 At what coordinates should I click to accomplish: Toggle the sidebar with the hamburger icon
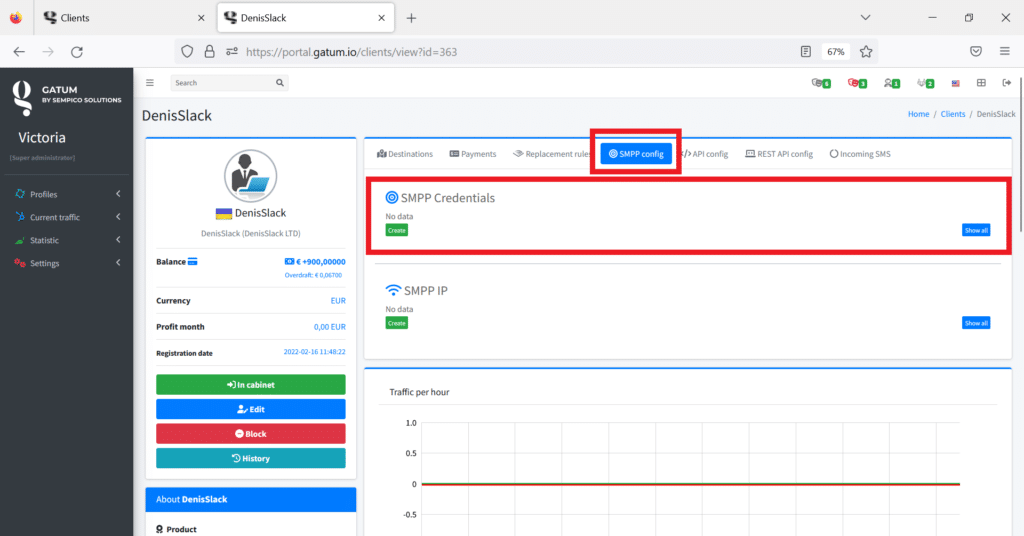click(150, 83)
